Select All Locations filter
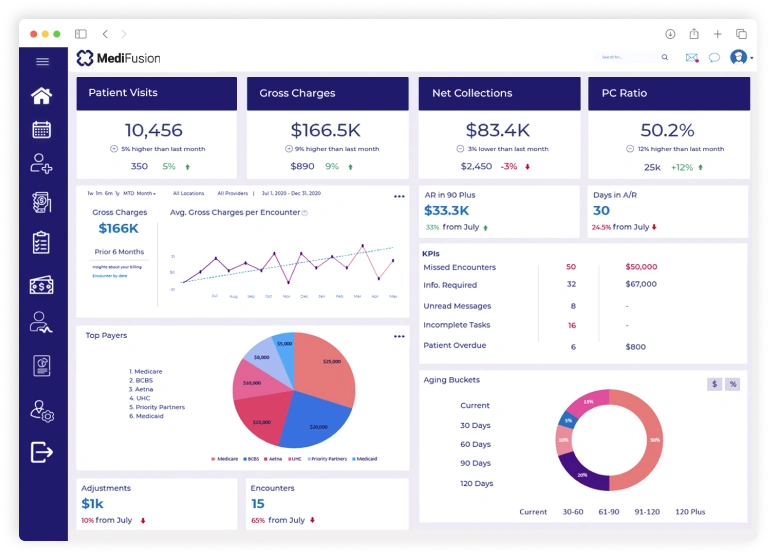 coord(188,193)
